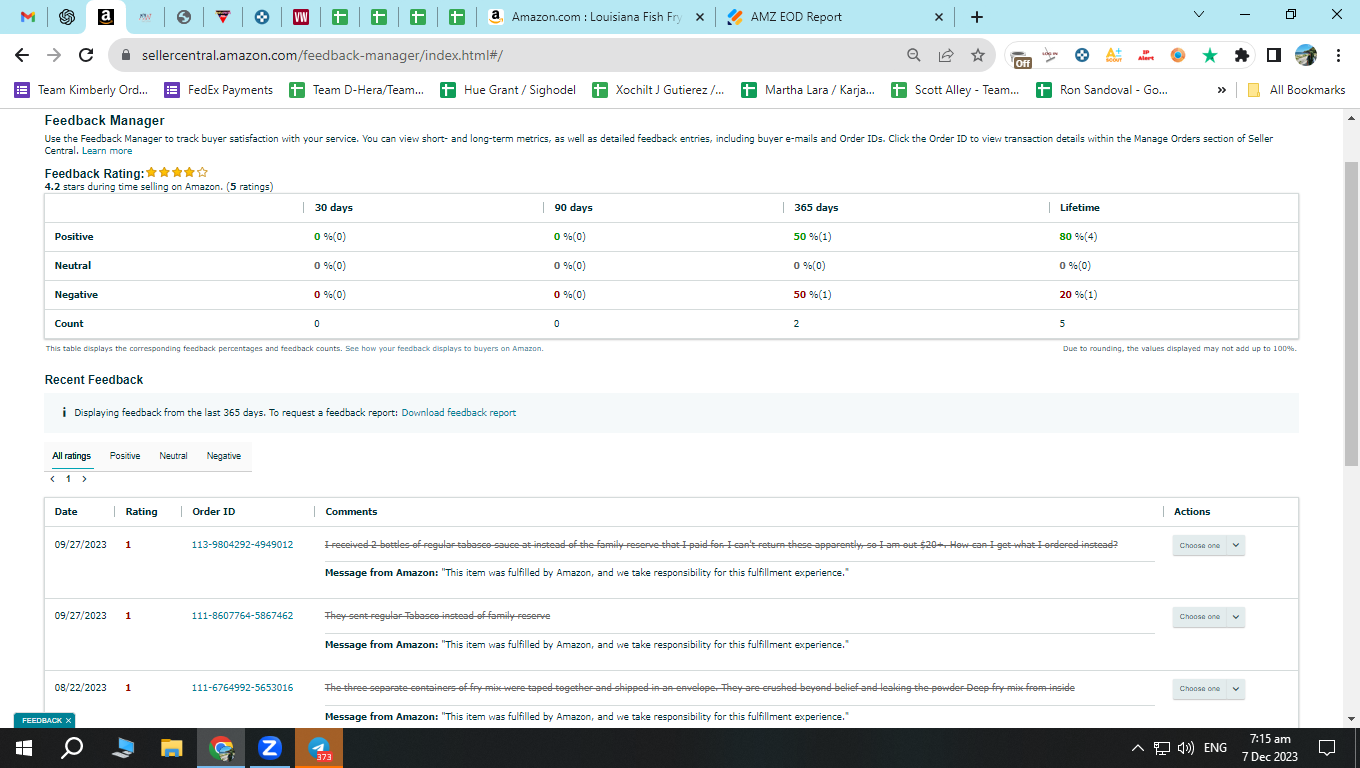This screenshot has width=1360, height=768.
Task: Go to next feedback page arrow
Action: click(x=84, y=479)
